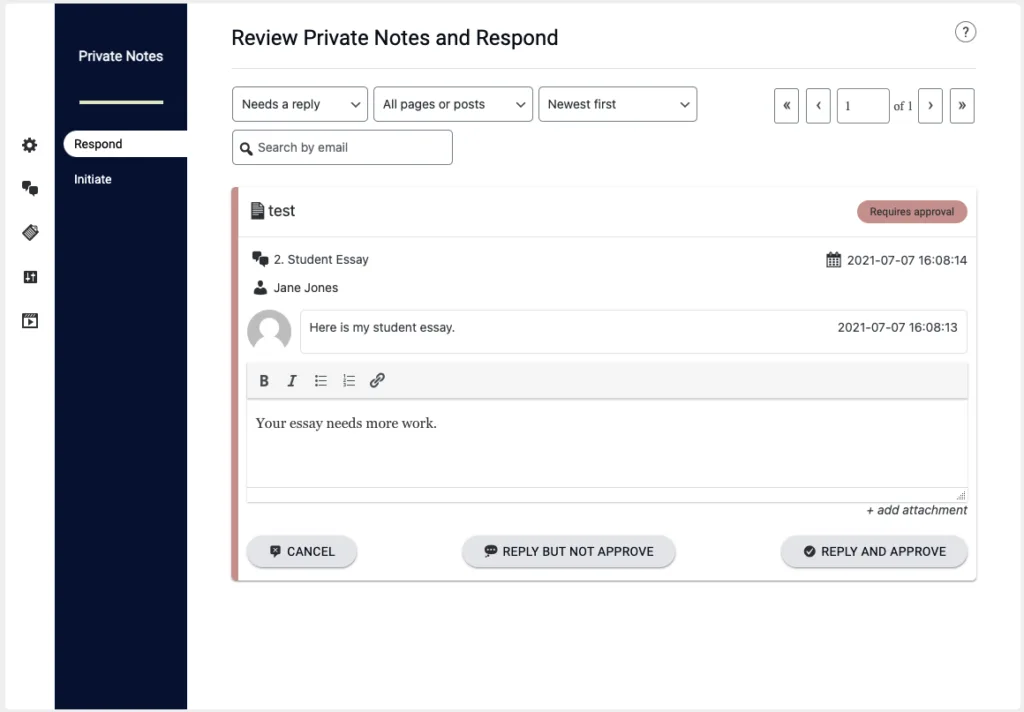The image size is (1024, 712).
Task: Click the person icon beside Jane Jones
Action: tap(260, 287)
